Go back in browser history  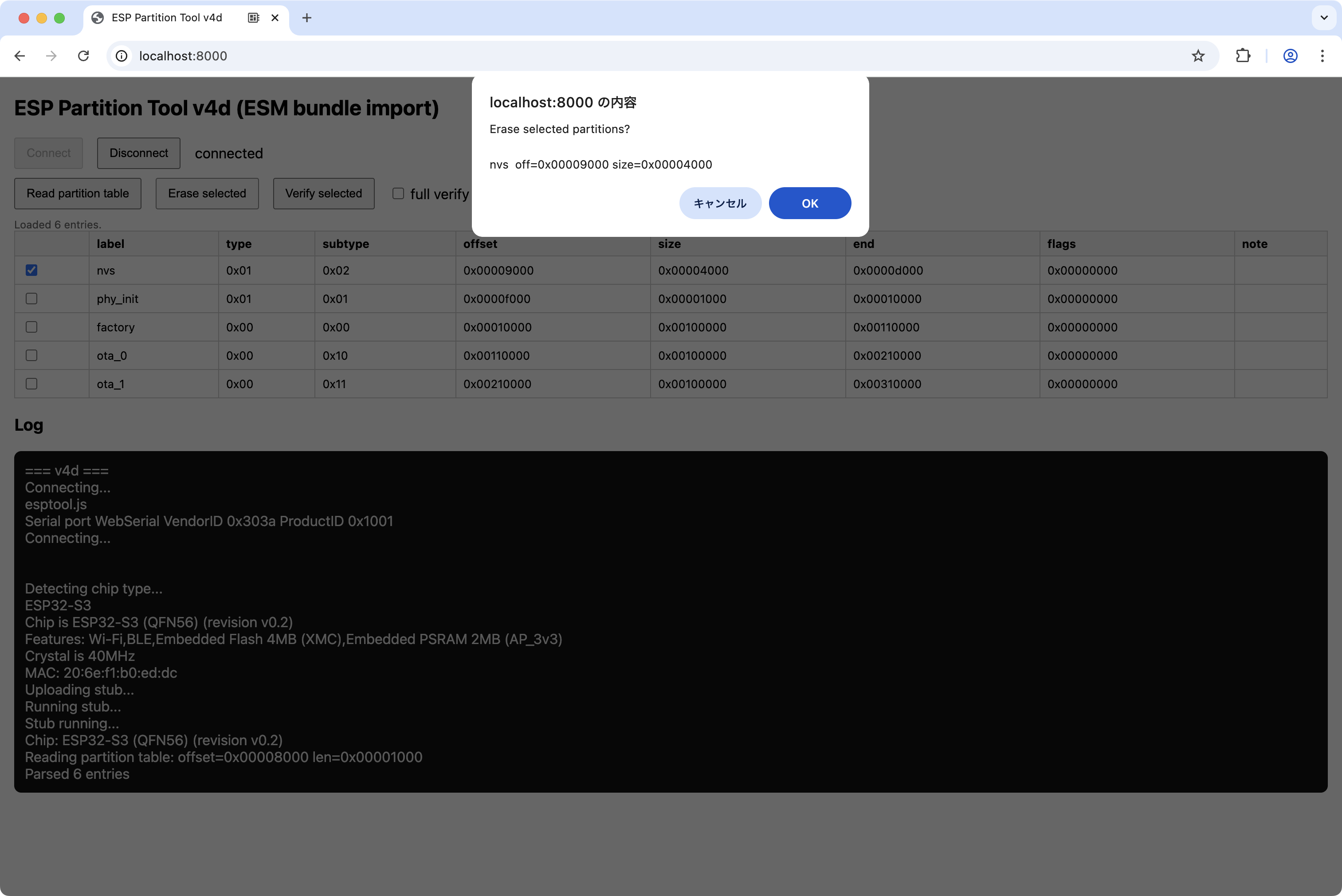tap(20, 56)
